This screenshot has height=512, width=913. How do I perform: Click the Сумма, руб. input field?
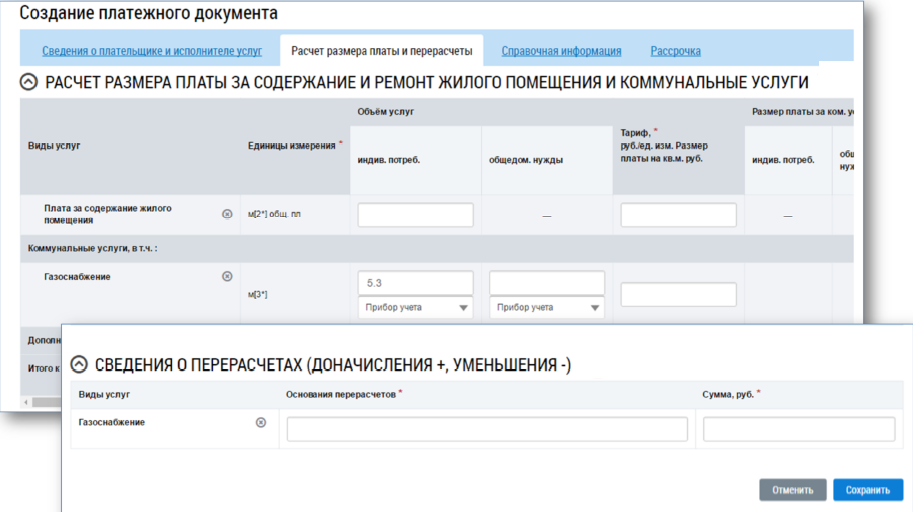[x=798, y=429]
